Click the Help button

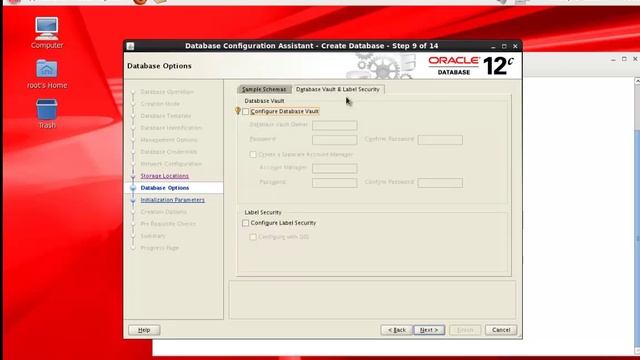[144, 330]
